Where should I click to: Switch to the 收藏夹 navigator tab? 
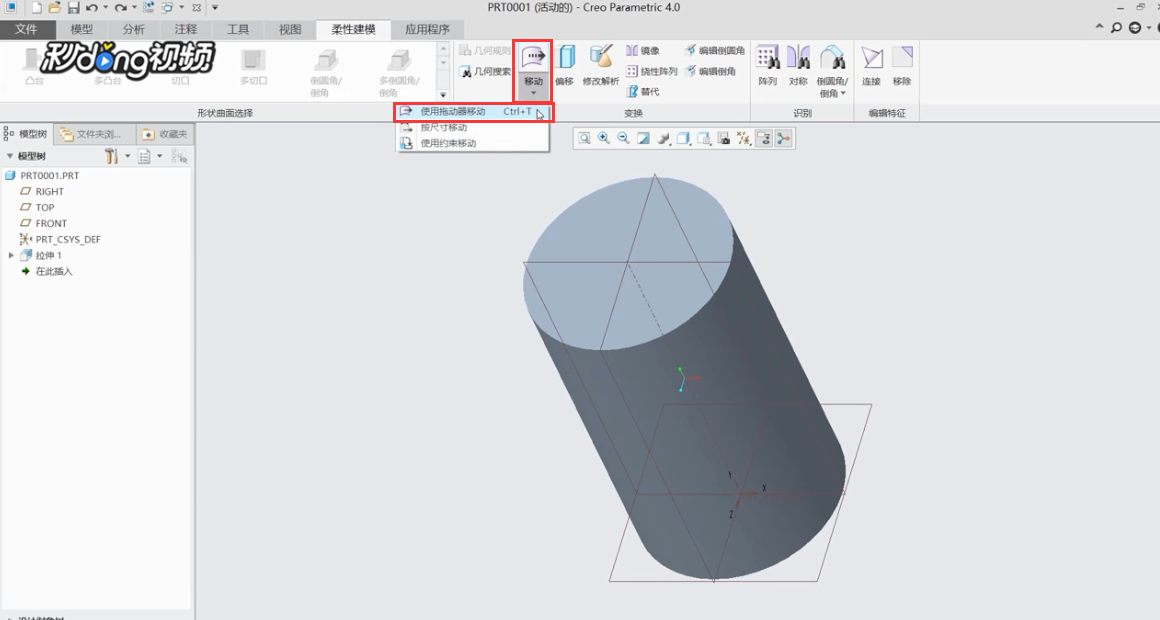164,134
